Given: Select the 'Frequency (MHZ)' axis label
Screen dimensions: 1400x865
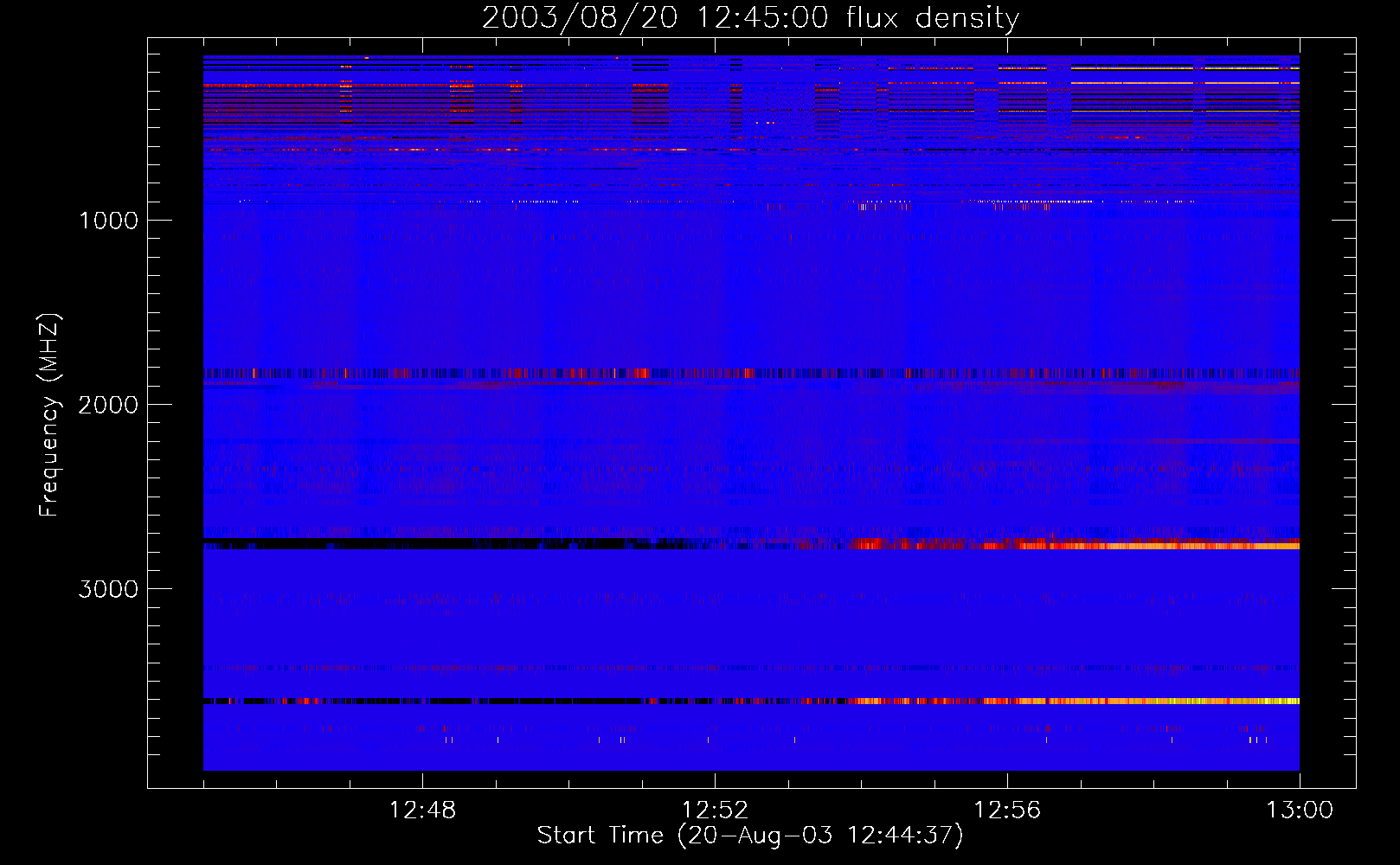Looking at the screenshot, I should 49,415.
